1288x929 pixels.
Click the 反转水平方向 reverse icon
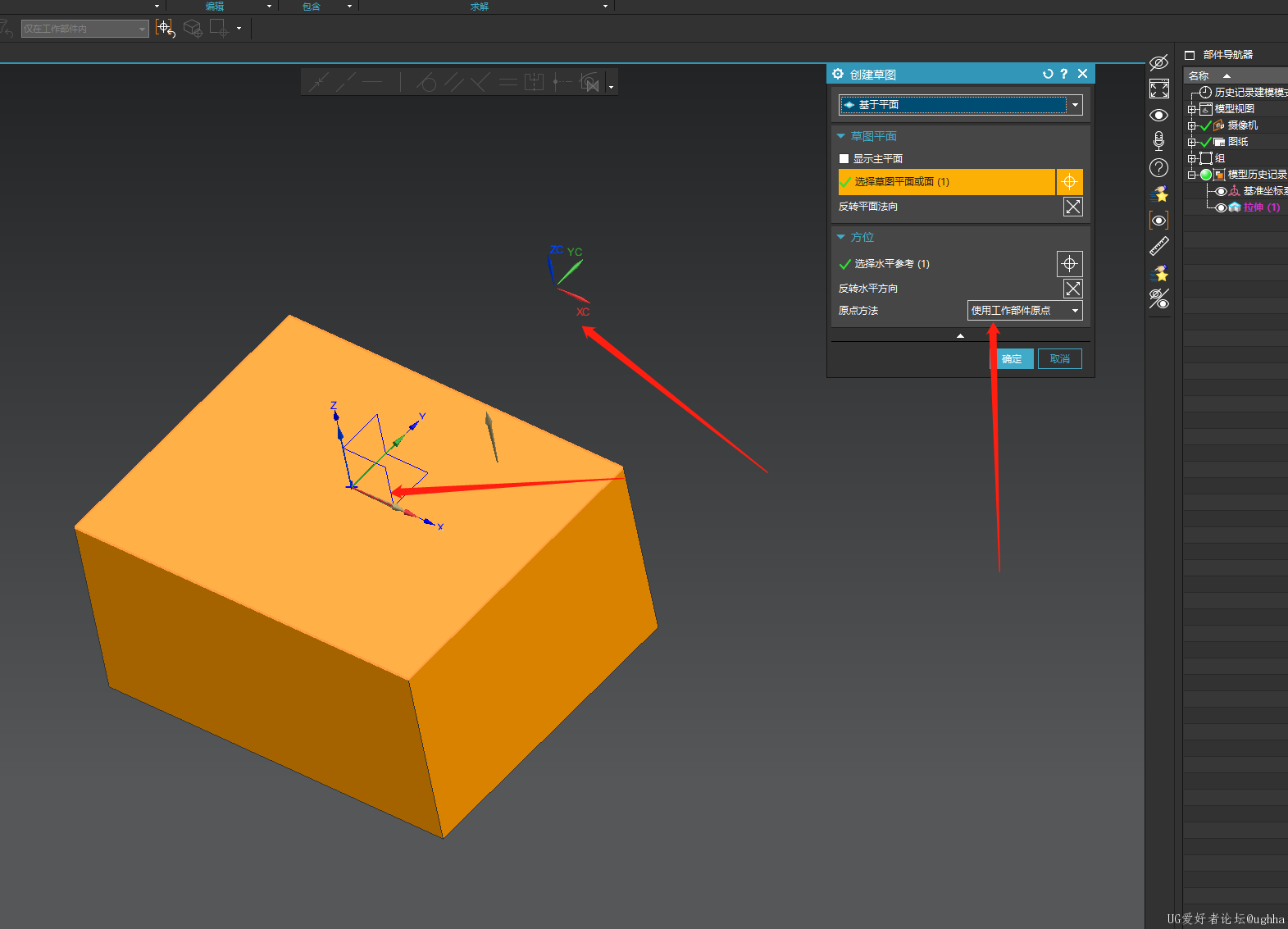click(1073, 289)
